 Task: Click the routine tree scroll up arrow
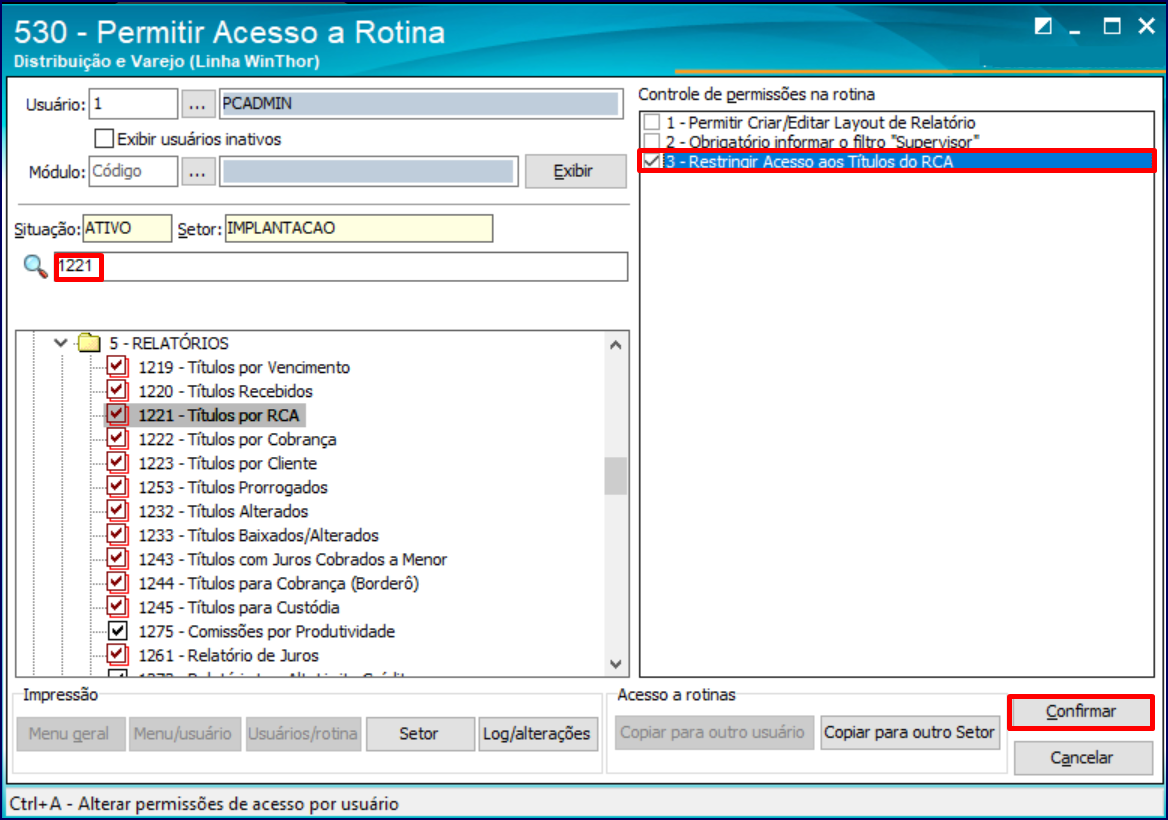615,345
